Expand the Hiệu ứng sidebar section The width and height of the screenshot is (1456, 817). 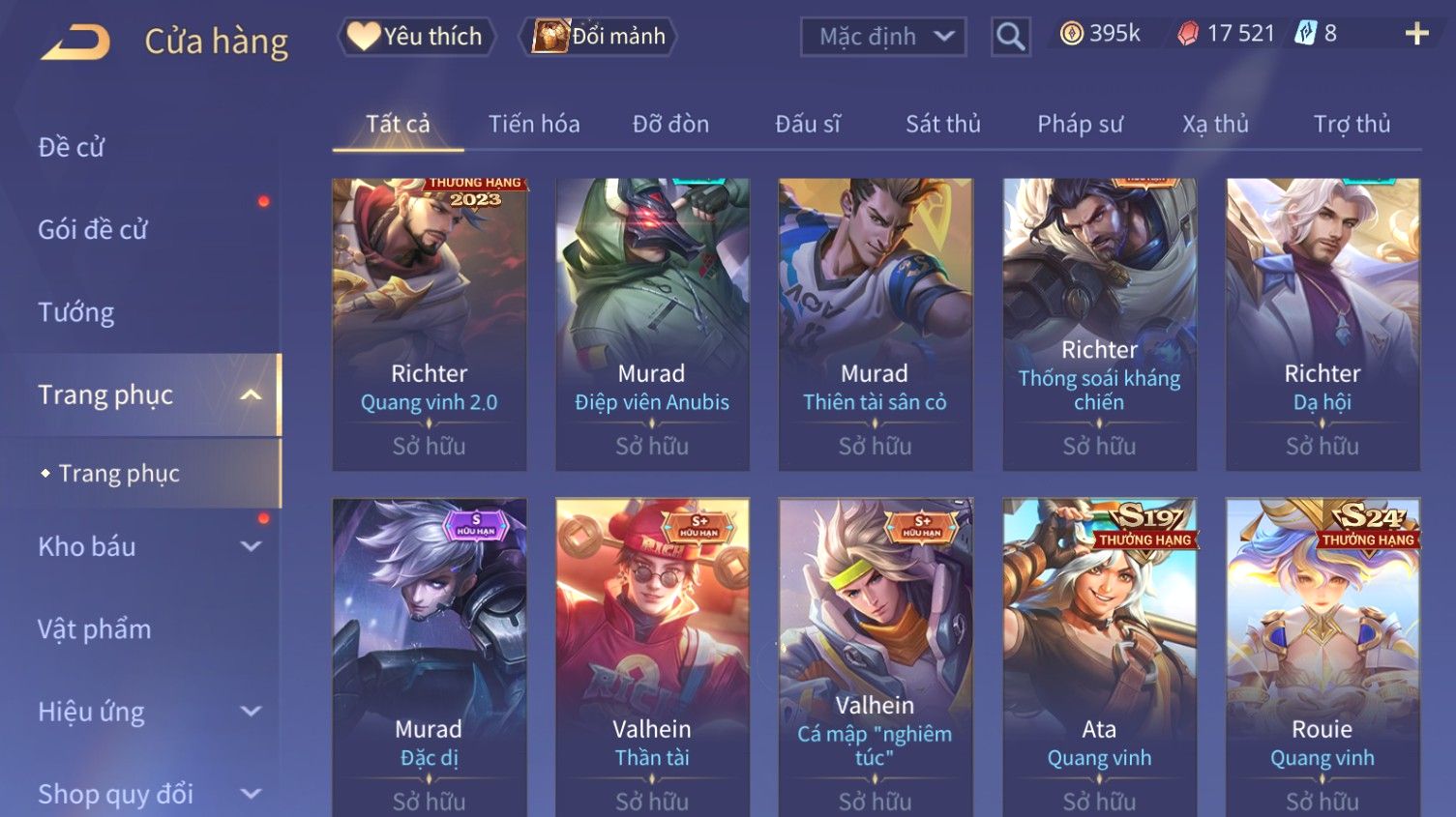(x=251, y=712)
